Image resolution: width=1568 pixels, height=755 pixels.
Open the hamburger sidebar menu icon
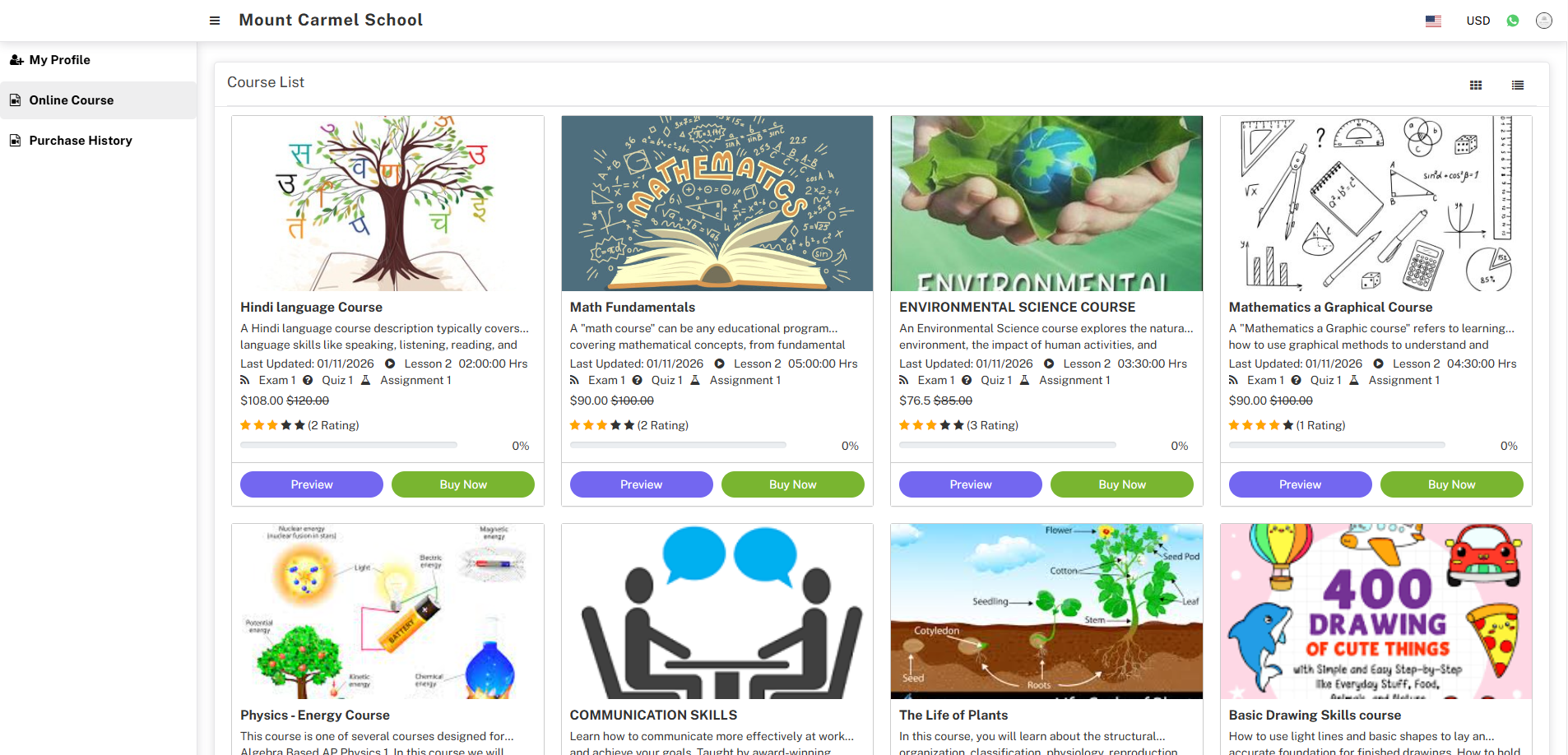click(215, 21)
